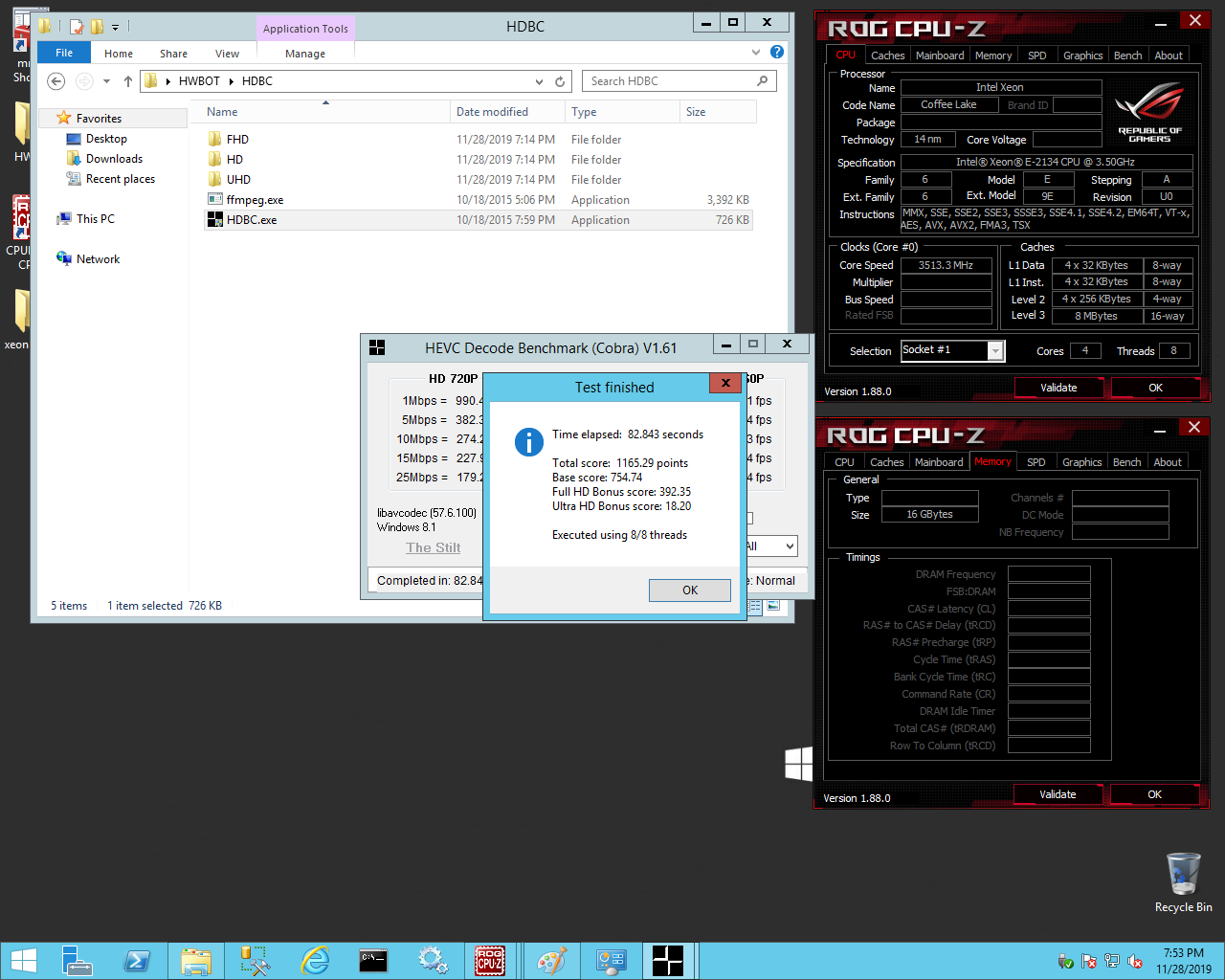
Task: Open the CPU-Z Socket #1 selection dropdown
Action: [x=995, y=351]
